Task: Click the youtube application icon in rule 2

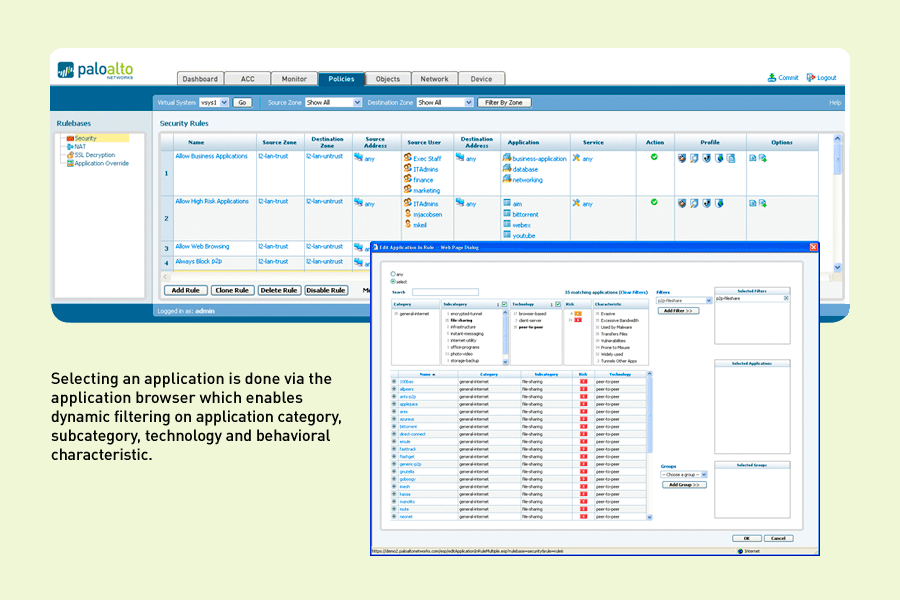Action: (x=507, y=235)
